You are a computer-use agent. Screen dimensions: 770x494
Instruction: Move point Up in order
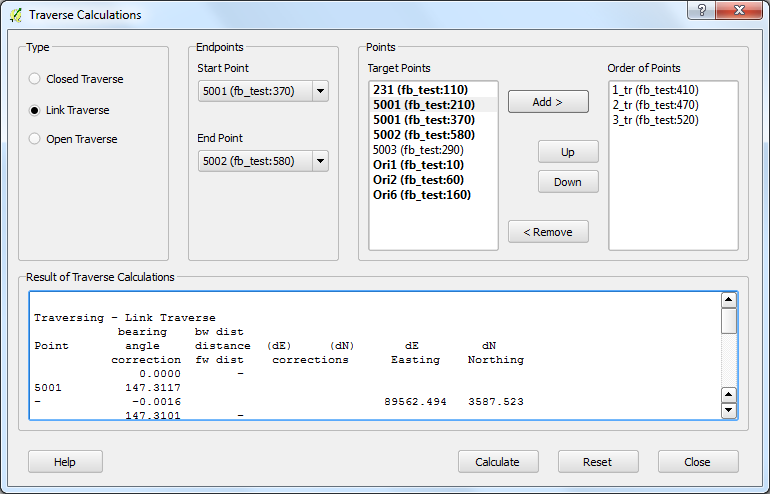click(x=568, y=152)
